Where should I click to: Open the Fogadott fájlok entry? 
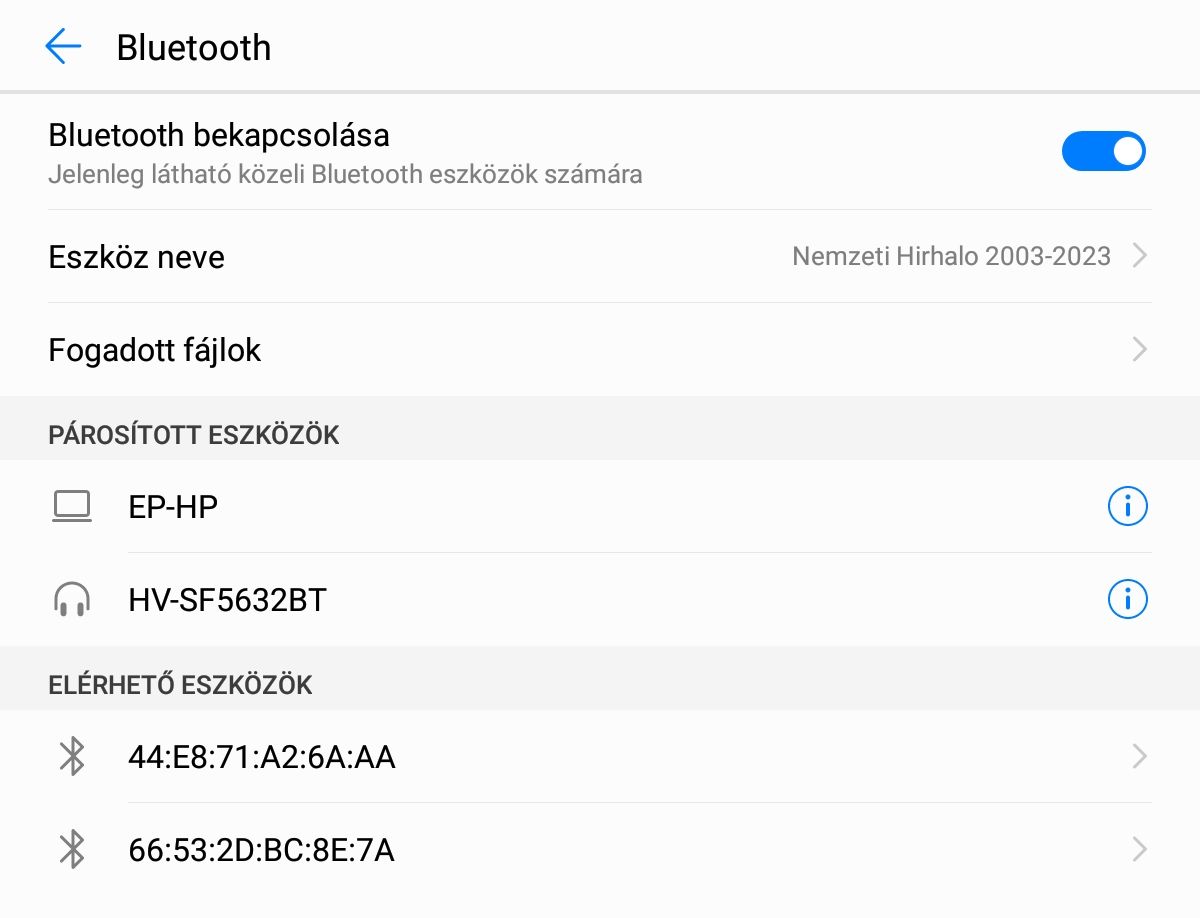[155, 350]
